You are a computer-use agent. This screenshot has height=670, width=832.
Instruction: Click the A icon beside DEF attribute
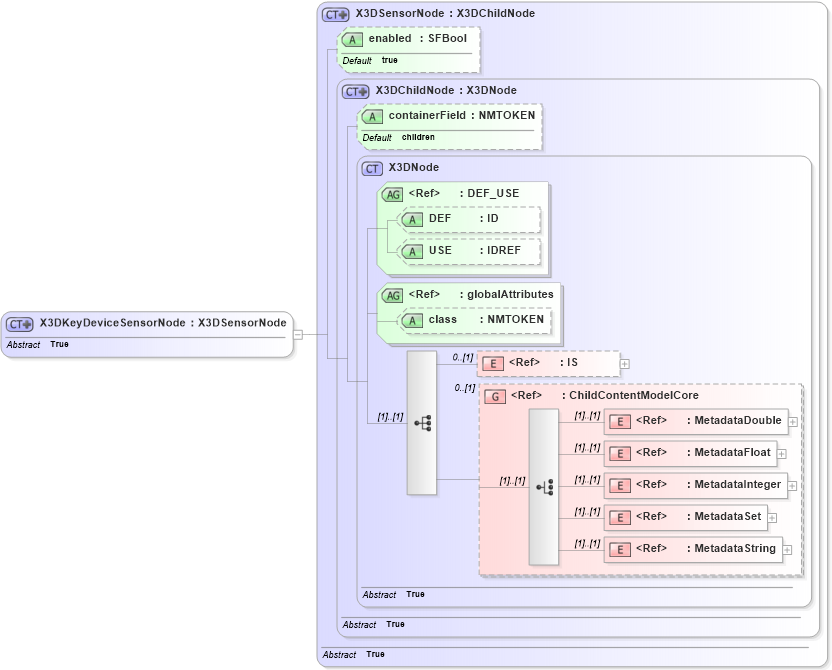pyautogui.click(x=413, y=220)
